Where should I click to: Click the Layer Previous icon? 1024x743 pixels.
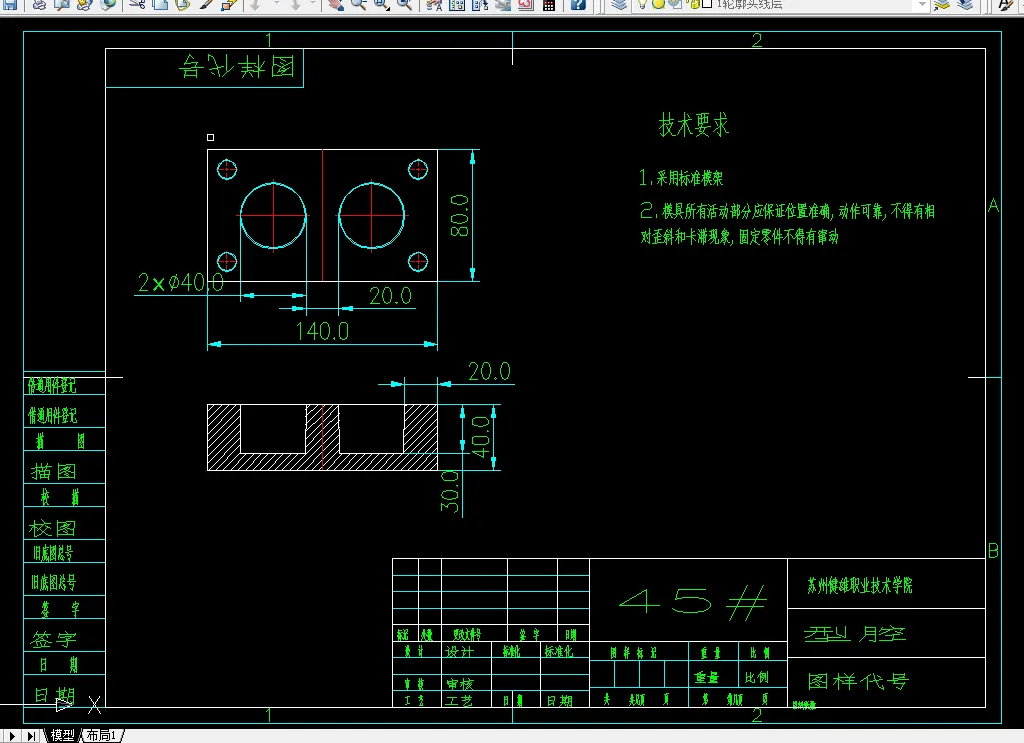click(x=965, y=5)
